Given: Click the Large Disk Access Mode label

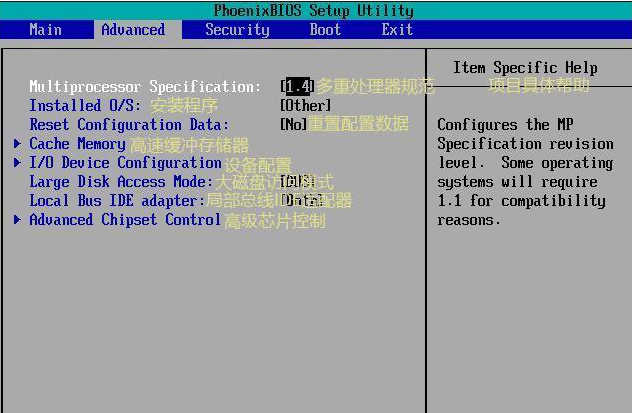Looking at the screenshot, I should (x=120, y=182).
